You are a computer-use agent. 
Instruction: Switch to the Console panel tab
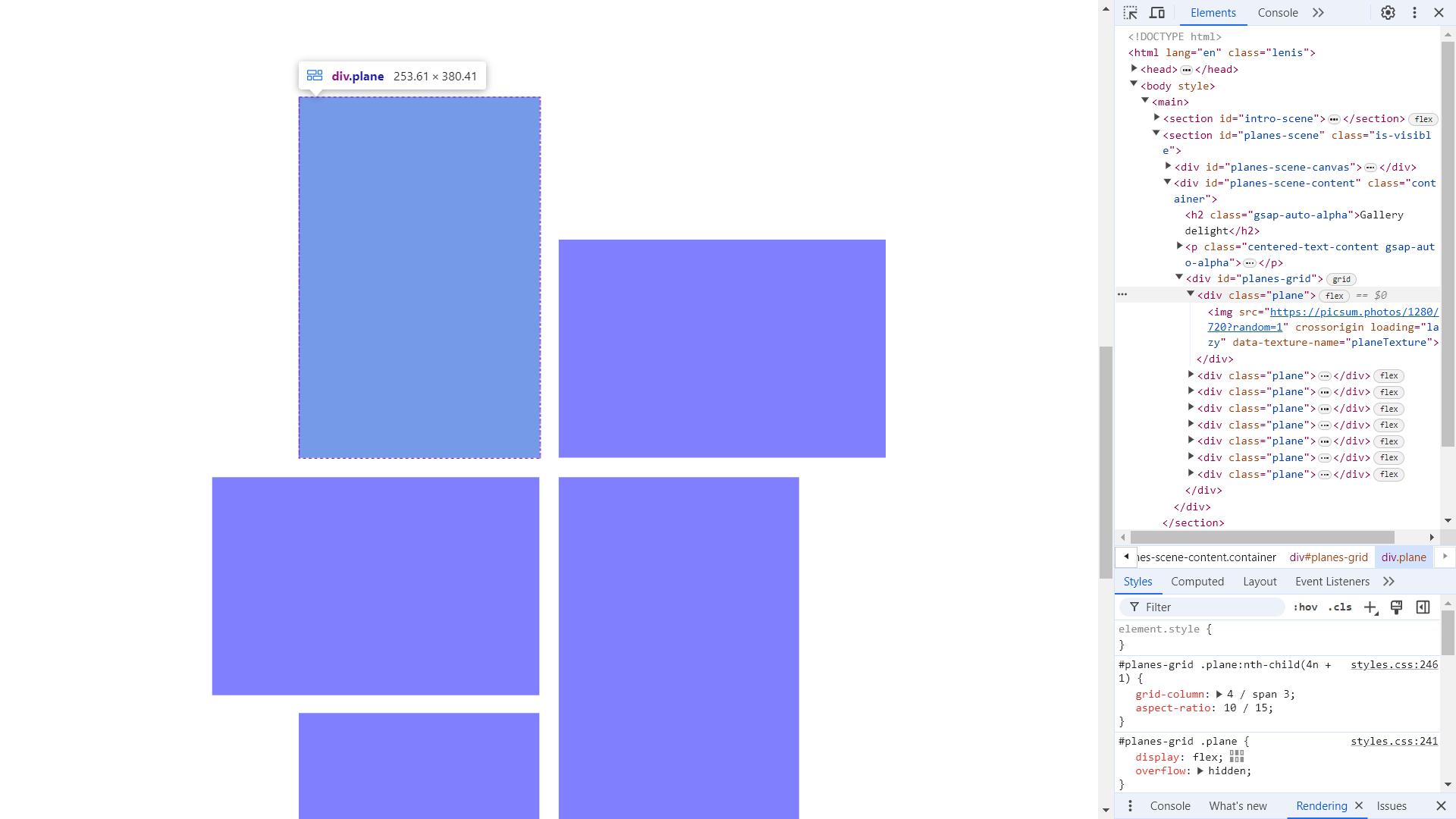point(1278,13)
